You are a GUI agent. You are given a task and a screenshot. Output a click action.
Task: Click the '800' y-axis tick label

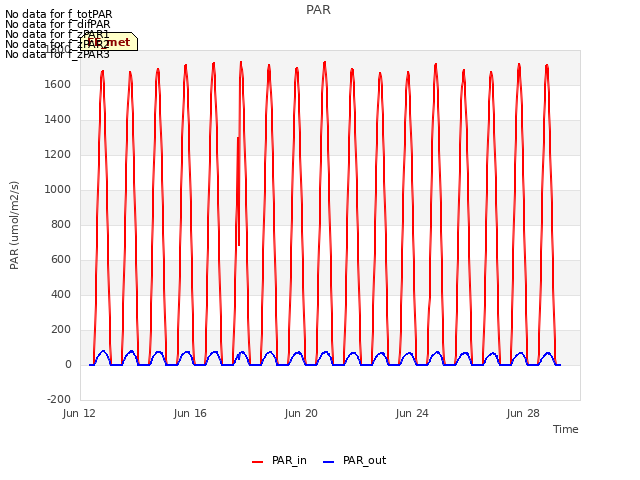(x=61, y=224)
